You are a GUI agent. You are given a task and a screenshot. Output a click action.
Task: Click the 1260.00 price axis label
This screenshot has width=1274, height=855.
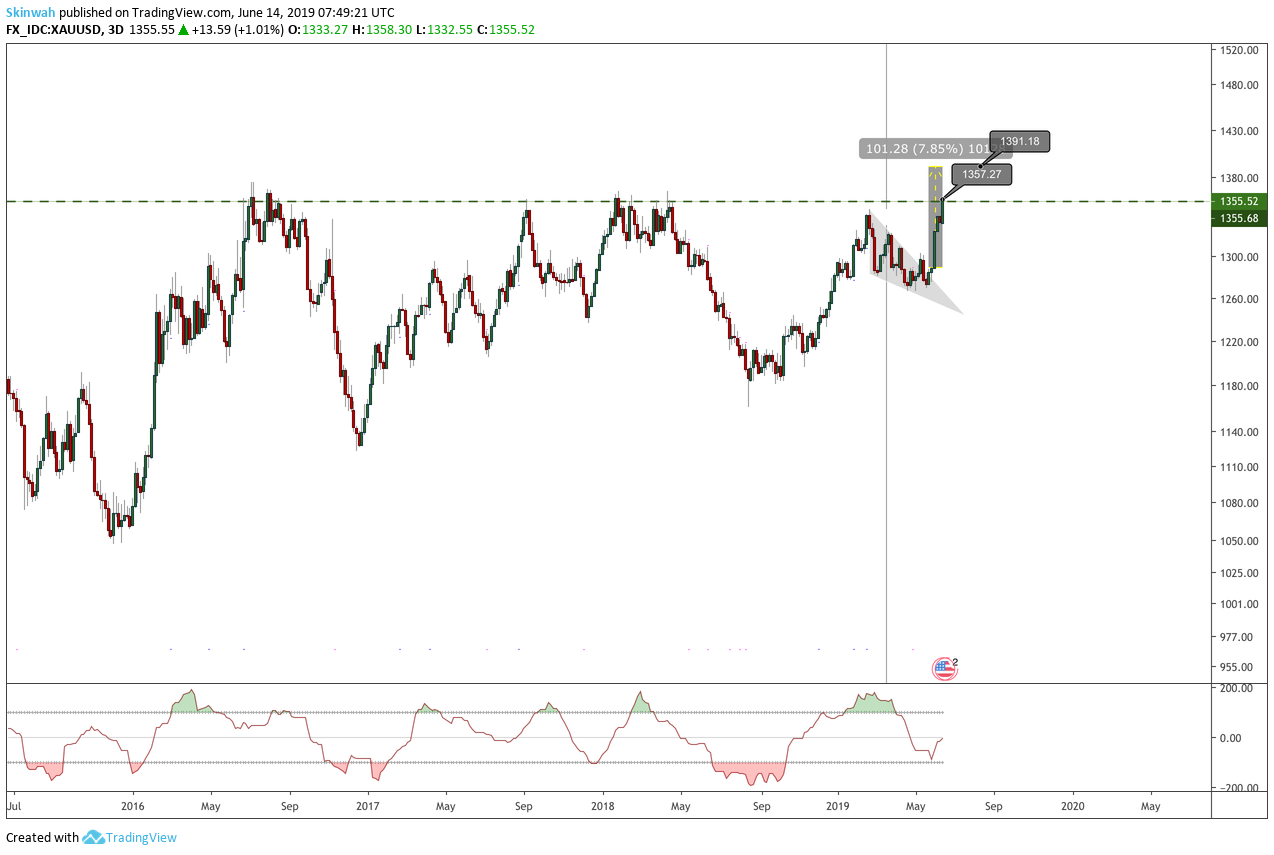(1238, 300)
